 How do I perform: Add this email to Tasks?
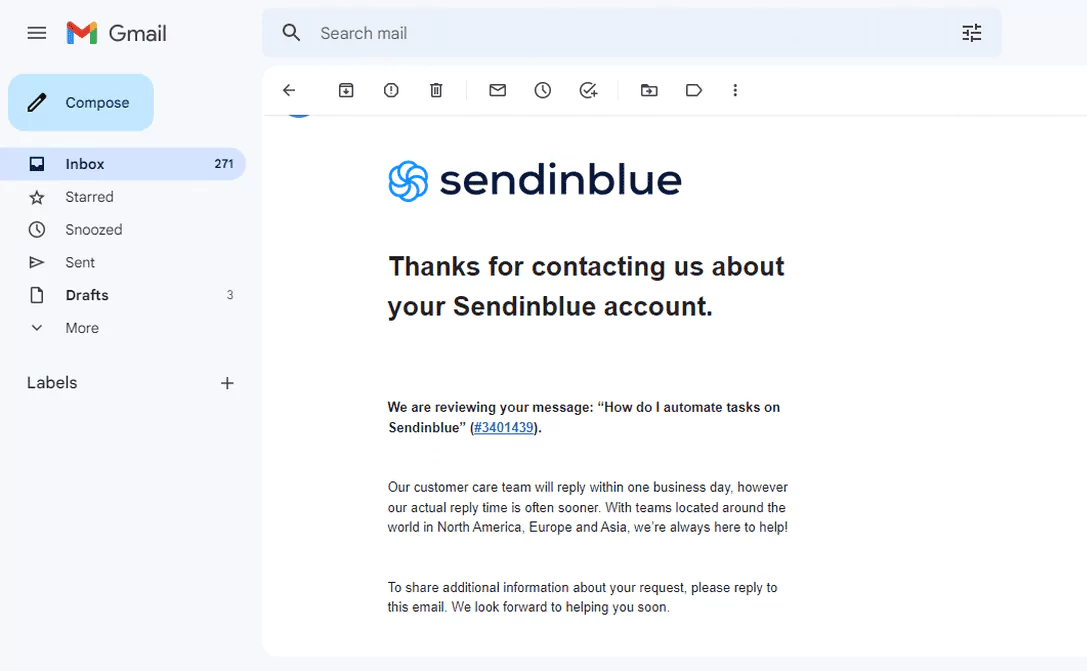(x=589, y=90)
